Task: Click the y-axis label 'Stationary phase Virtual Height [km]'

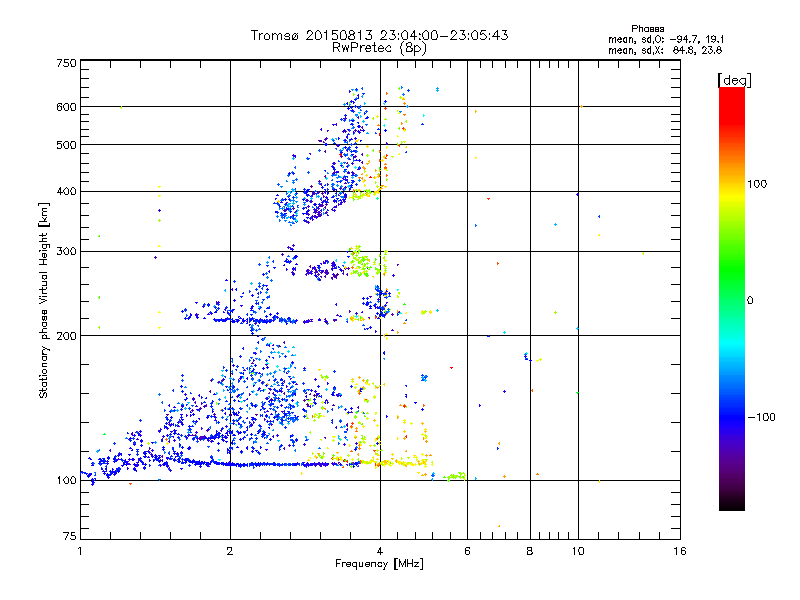Action: pyautogui.click(x=43, y=301)
